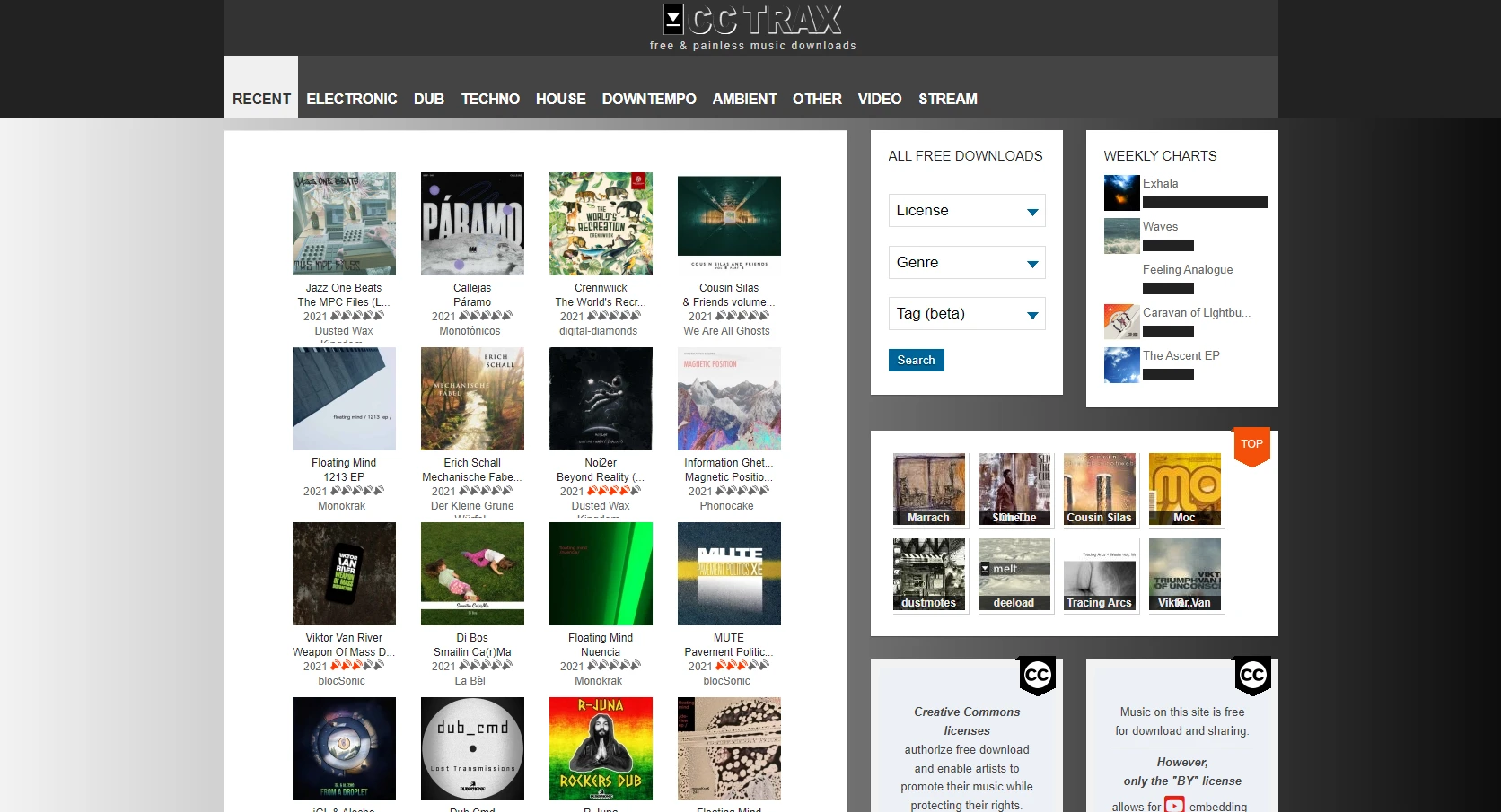
Task: Open the dub_cmd Lost Transmissions cover
Action: [x=472, y=748]
